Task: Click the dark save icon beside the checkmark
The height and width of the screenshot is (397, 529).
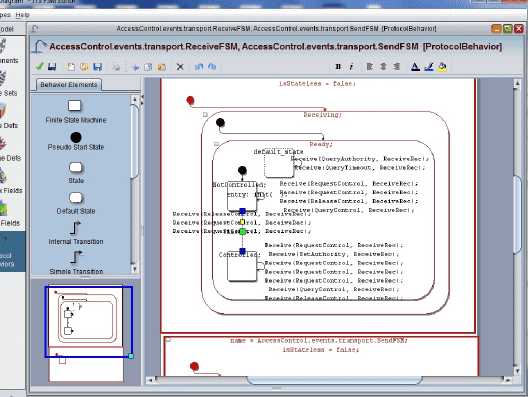Action: [52, 67]
